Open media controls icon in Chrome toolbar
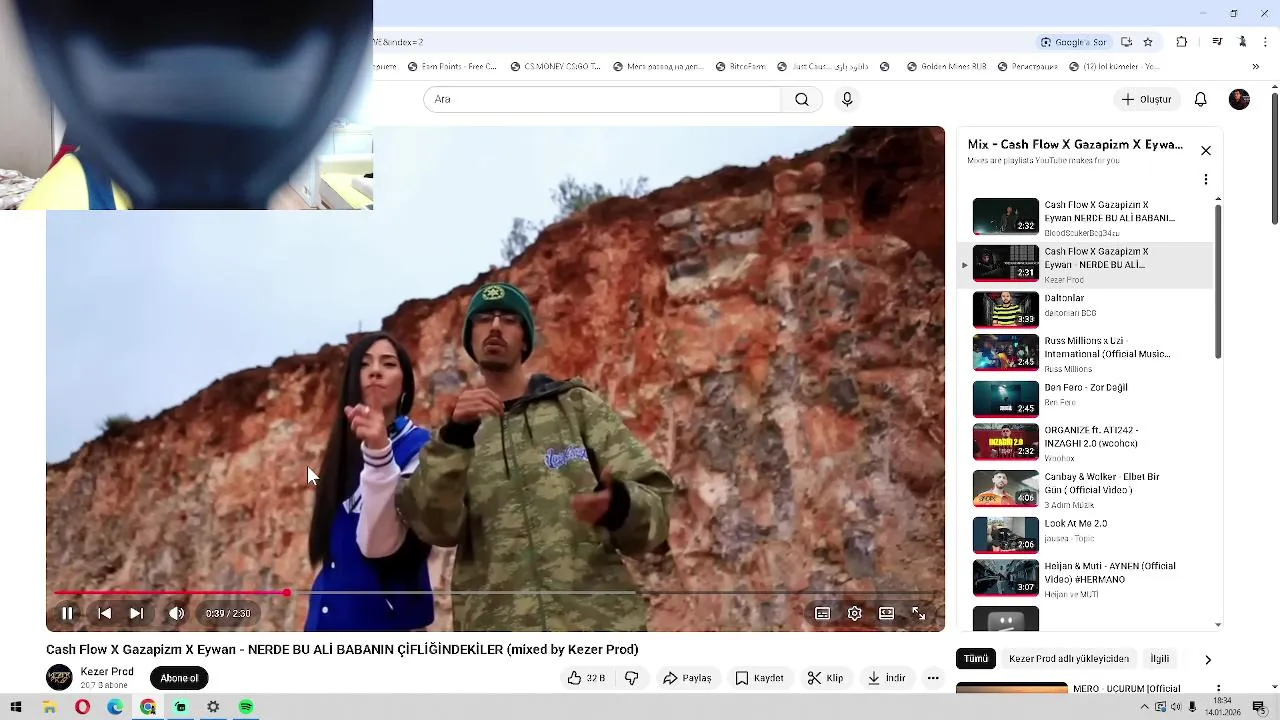This screenshot has width=1280, height=720. pyautogui.click(x=1217, y=42)
